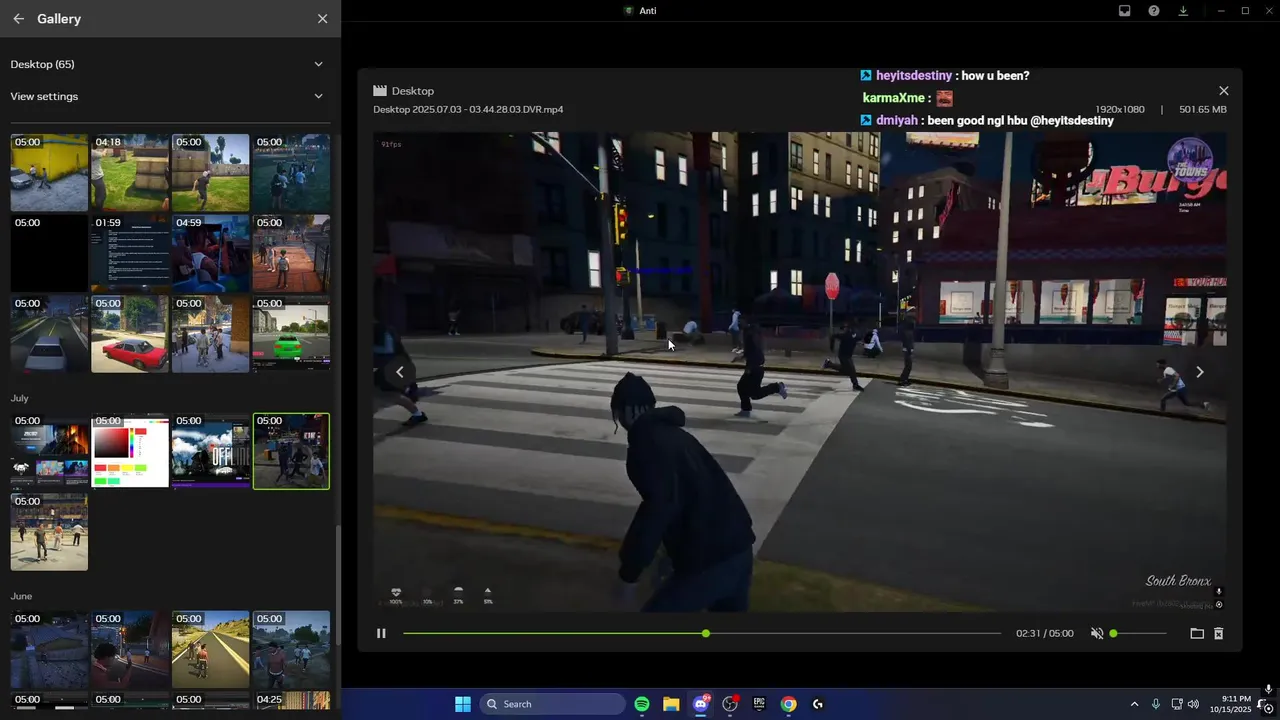Select the highlighted July thumbnail with green border
The width and height of the screenshot is (1280, 720).
(291, 451)
